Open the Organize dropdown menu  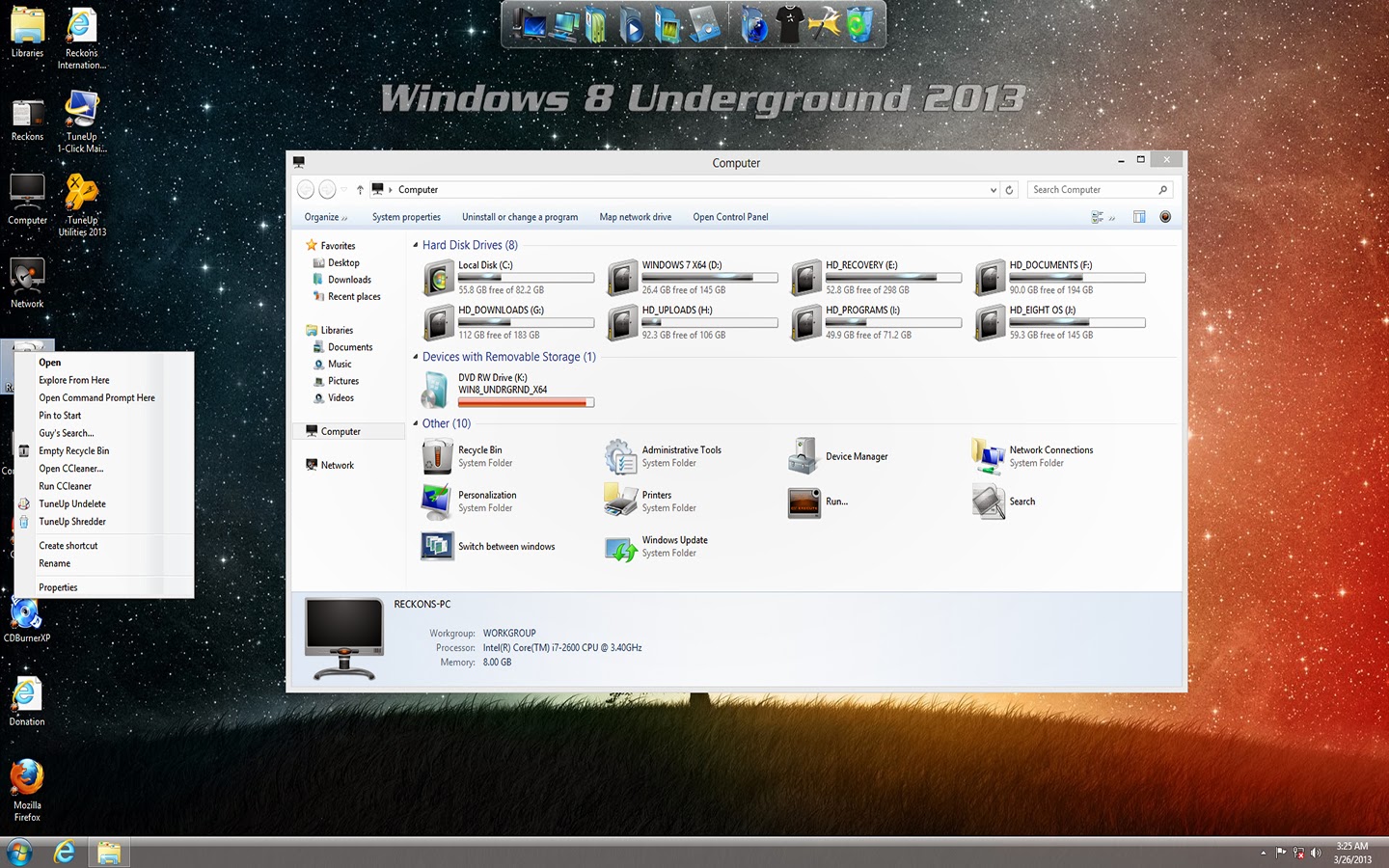click(x=326, y=217)
